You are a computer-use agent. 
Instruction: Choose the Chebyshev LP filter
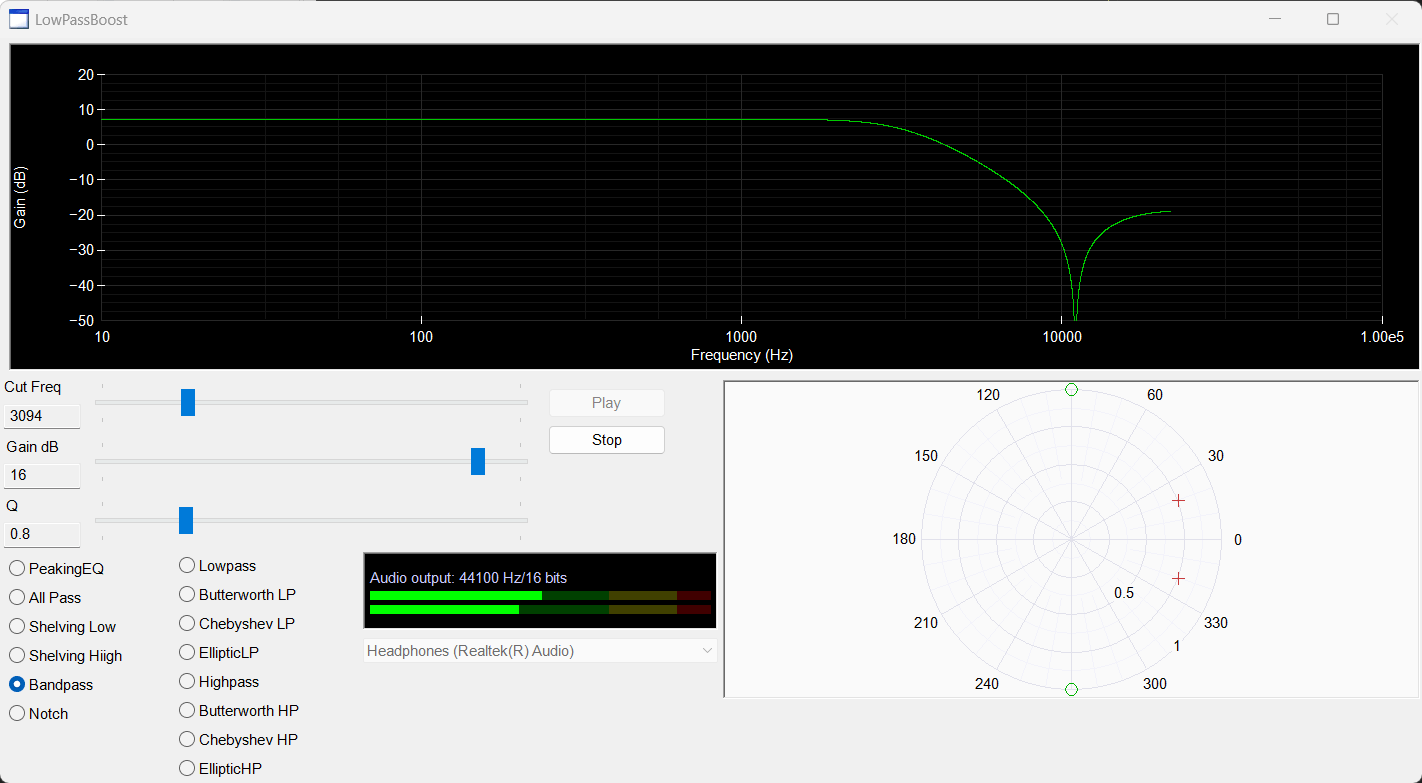[x=237, y=624]
